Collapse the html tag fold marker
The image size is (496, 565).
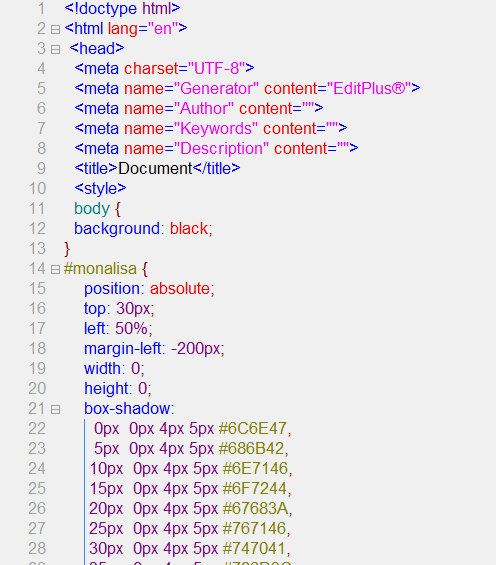pos(55,29)
